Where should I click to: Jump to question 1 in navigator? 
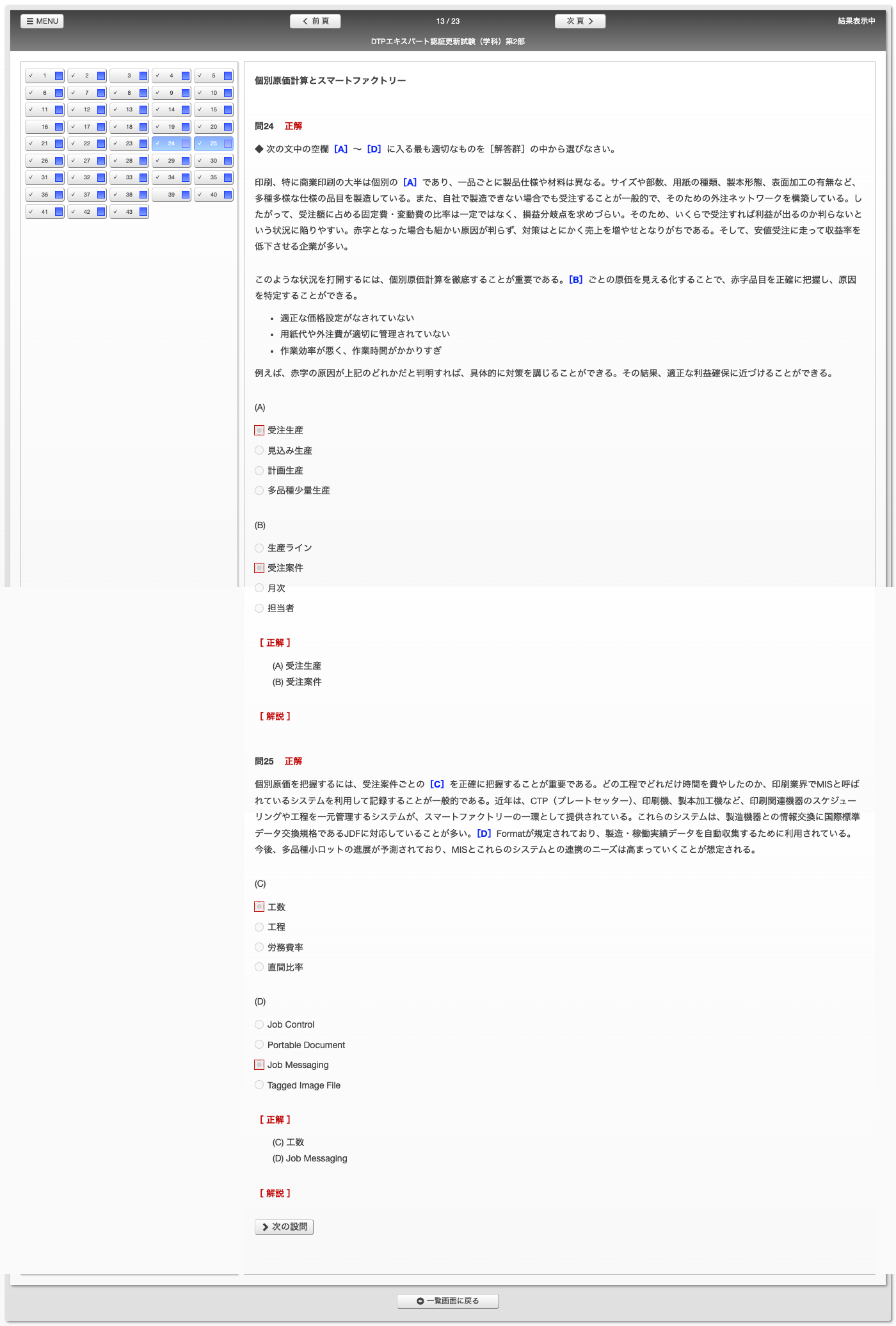44,76
